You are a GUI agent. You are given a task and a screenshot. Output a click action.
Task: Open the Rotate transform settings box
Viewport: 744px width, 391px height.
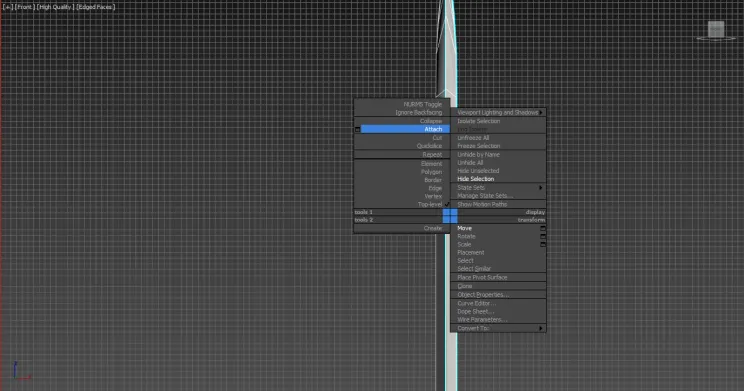pos(543,236)
